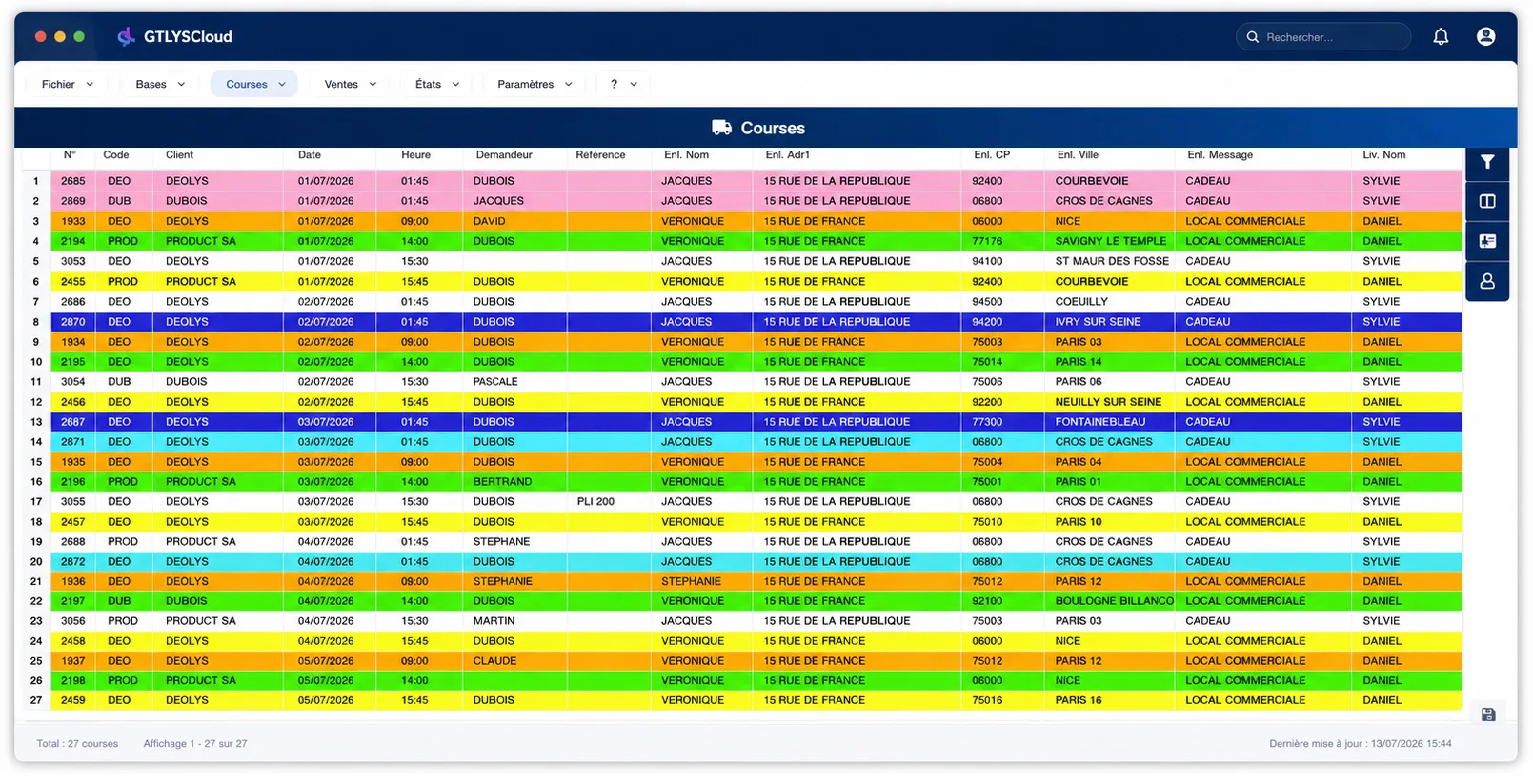This screenshot has width=1533, height=784.
Task: Open the filter funnel icon
Action: (x=1487, y=162)
